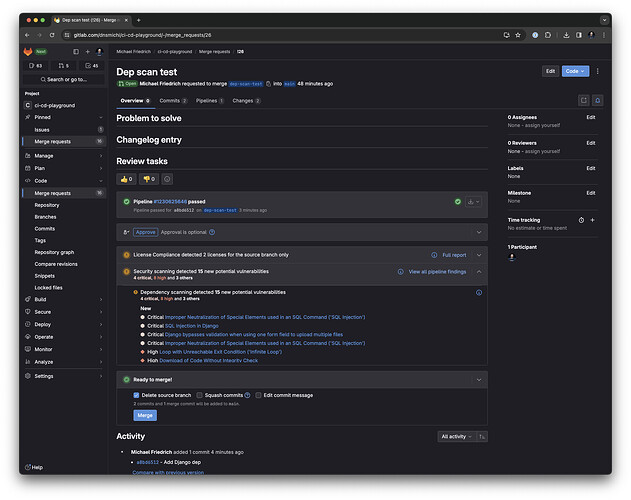Open Compare revisions in sidebar
Image resolution: width=631 pixels, height=500 pixels.
(x=56, y=264)
